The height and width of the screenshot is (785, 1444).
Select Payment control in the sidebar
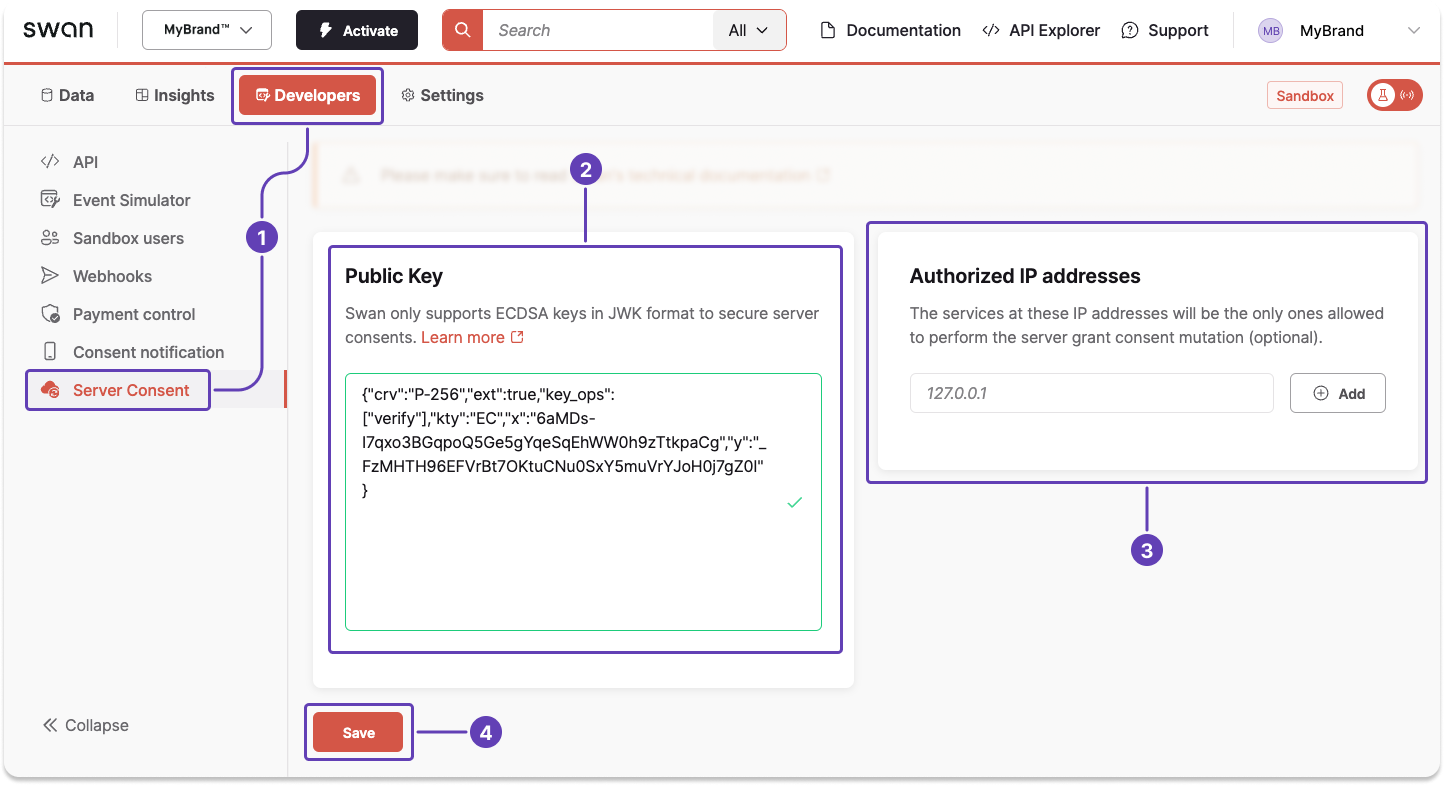coord(134,313)
